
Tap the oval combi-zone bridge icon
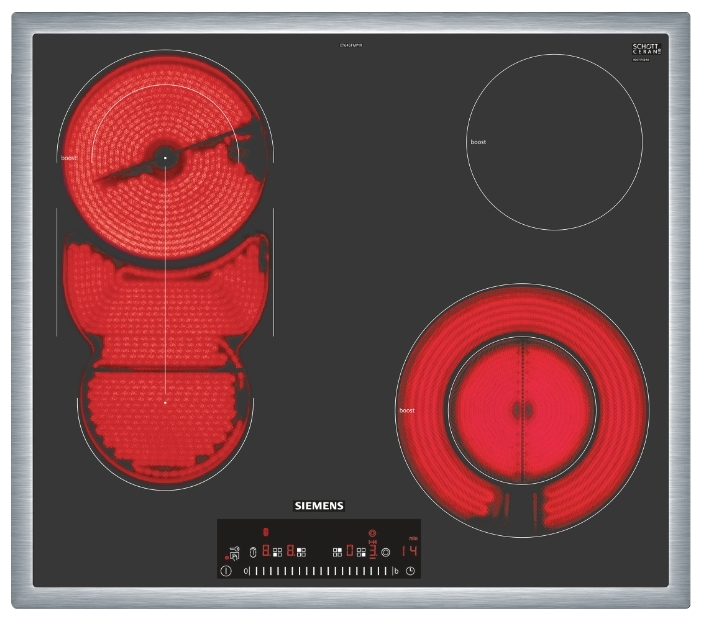[x=253, y=551]
